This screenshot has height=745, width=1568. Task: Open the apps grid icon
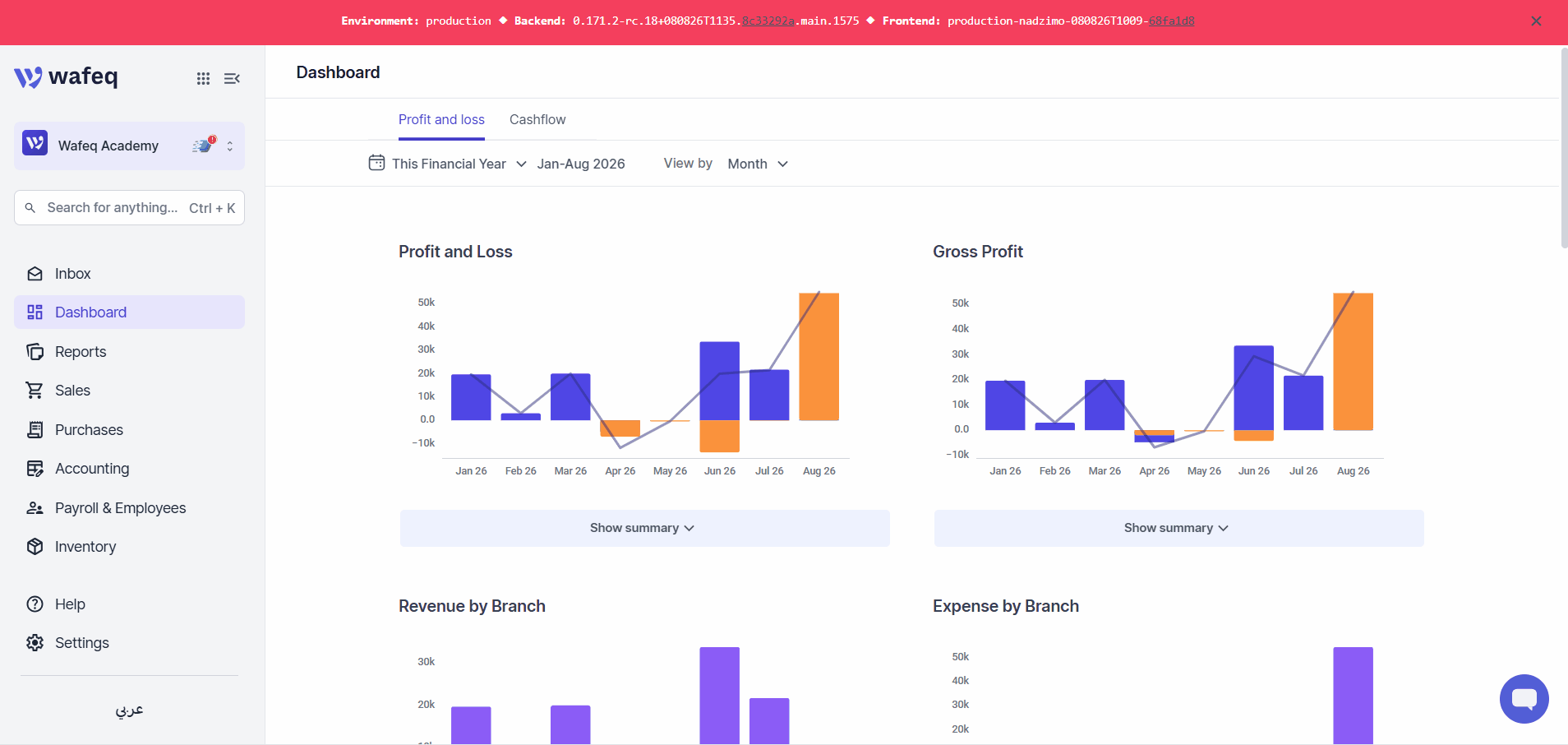(x=203, y=78)
